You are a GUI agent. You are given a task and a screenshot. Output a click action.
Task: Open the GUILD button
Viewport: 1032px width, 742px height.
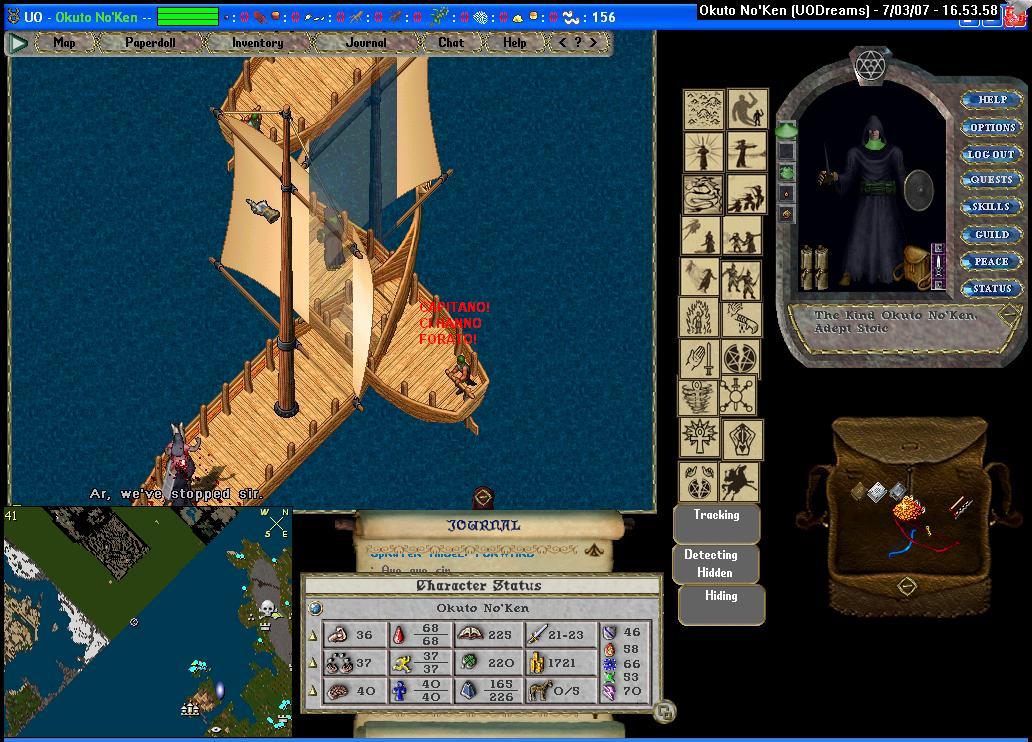pos(992,234)
